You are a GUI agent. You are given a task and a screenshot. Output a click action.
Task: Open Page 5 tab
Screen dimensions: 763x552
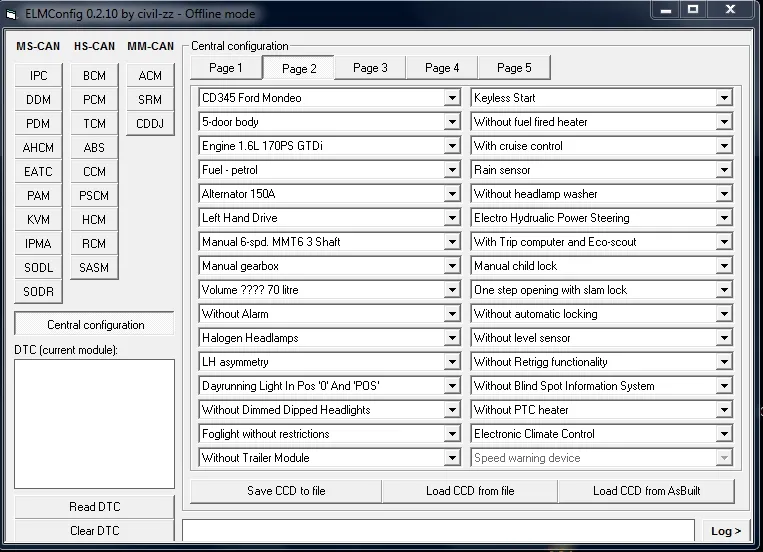tap(514, 68)
